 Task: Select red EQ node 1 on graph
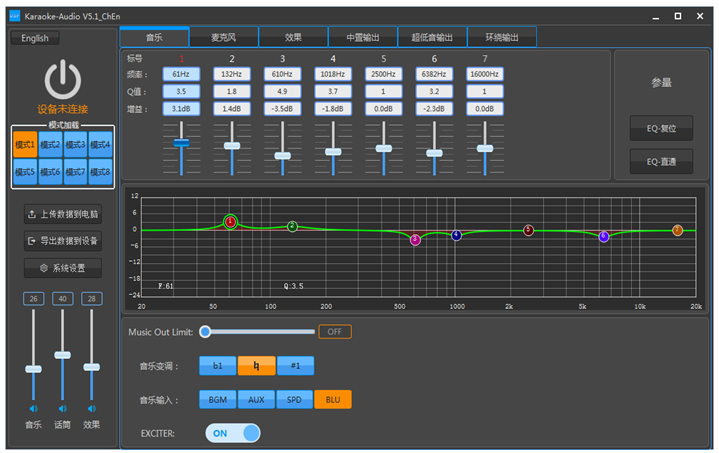[230, 222]
